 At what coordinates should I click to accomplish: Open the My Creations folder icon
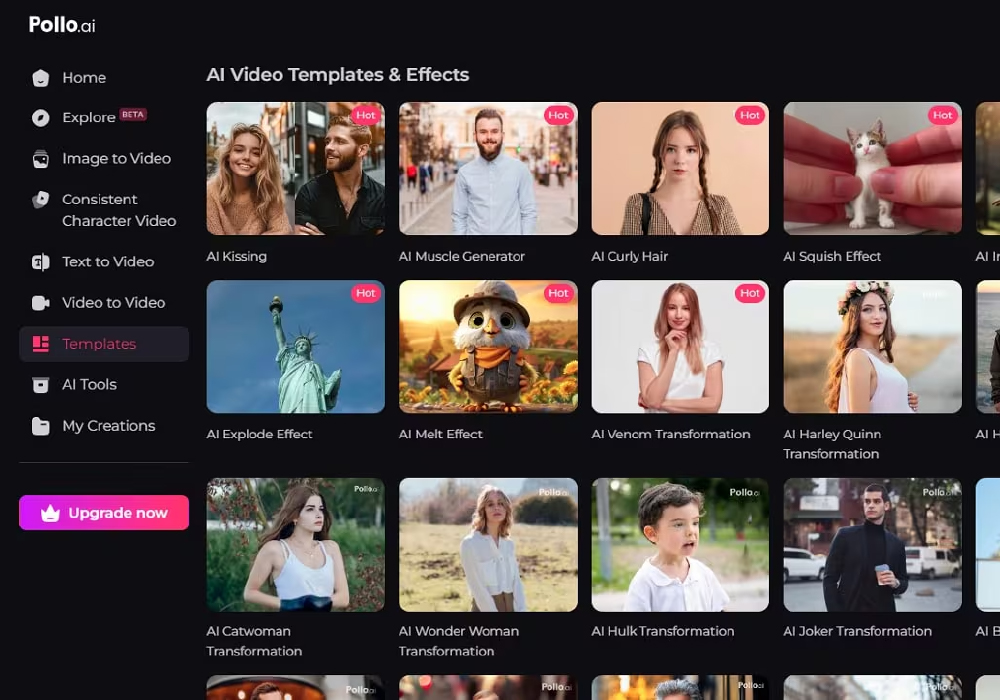click(40, 426)
